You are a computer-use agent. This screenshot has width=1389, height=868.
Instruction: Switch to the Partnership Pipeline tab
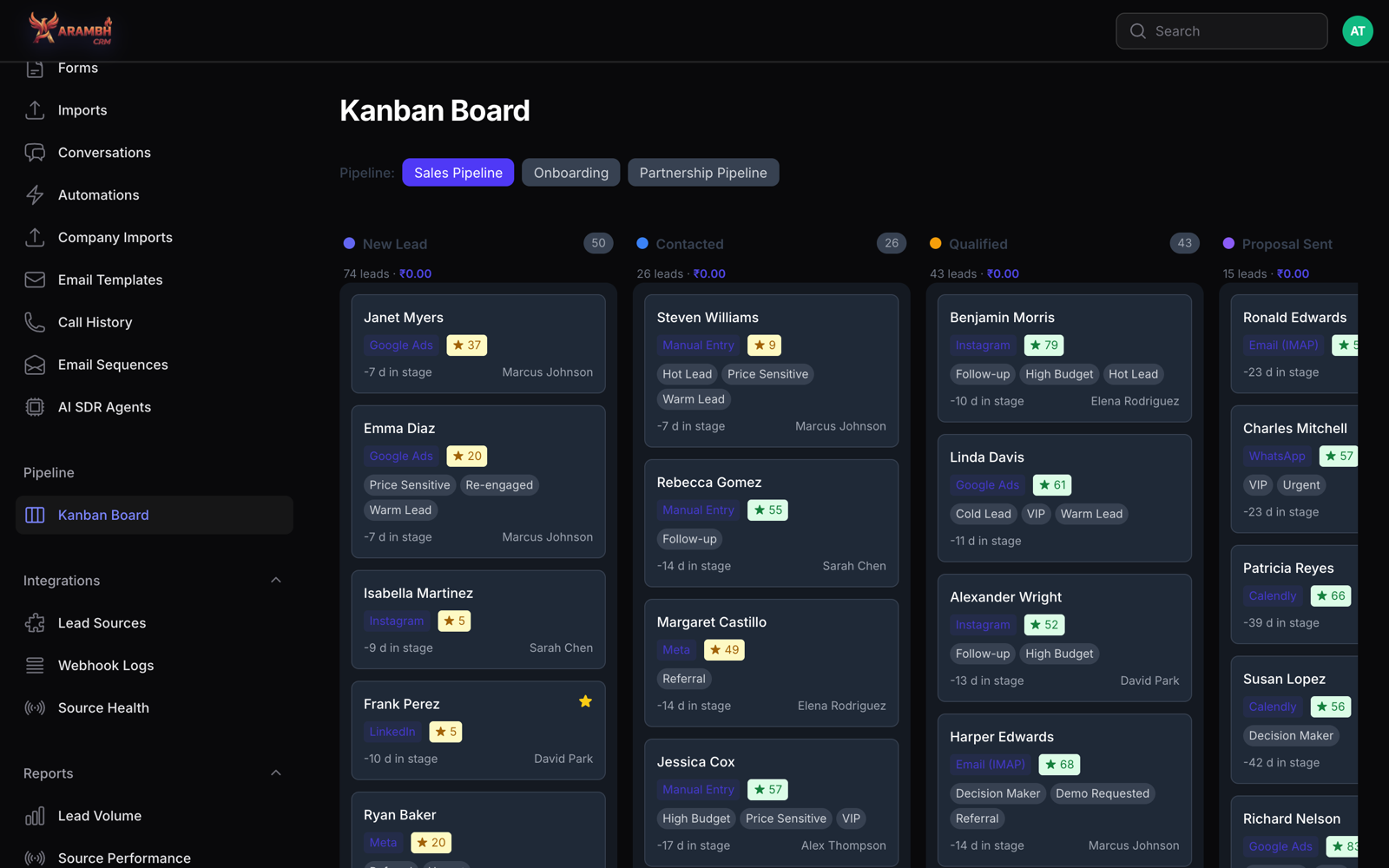[703, 173]
